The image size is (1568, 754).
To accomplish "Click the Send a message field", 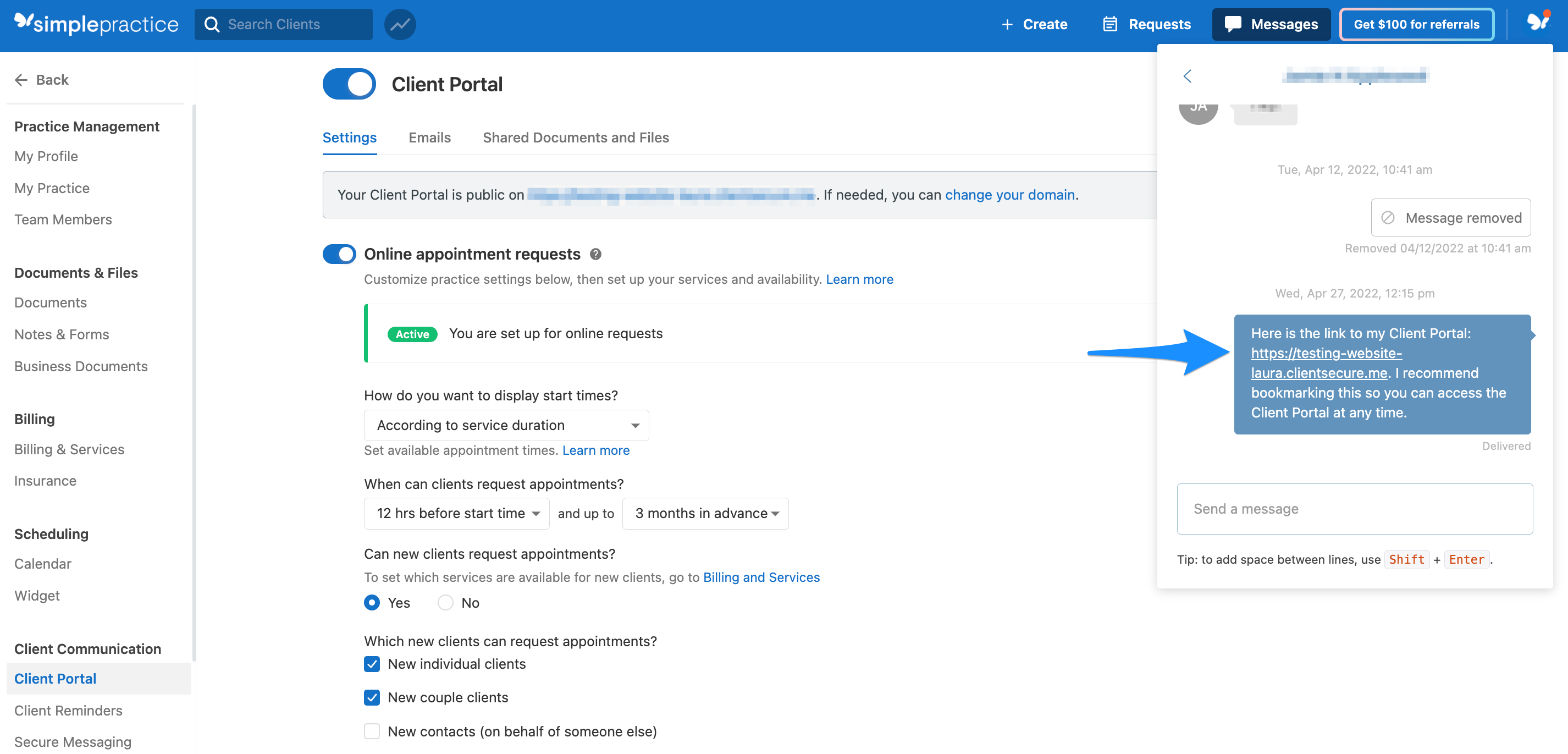I will (1354, 509).
